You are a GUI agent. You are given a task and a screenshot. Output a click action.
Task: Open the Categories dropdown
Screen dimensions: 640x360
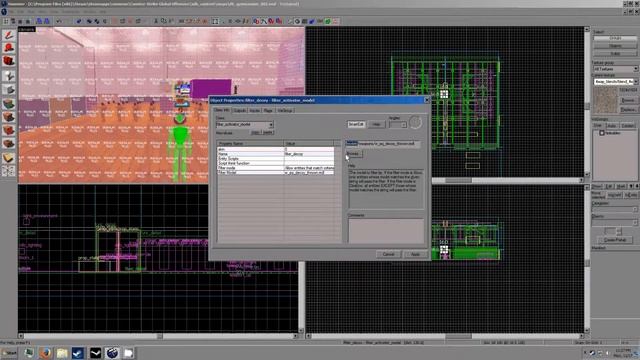pos(614,209)
